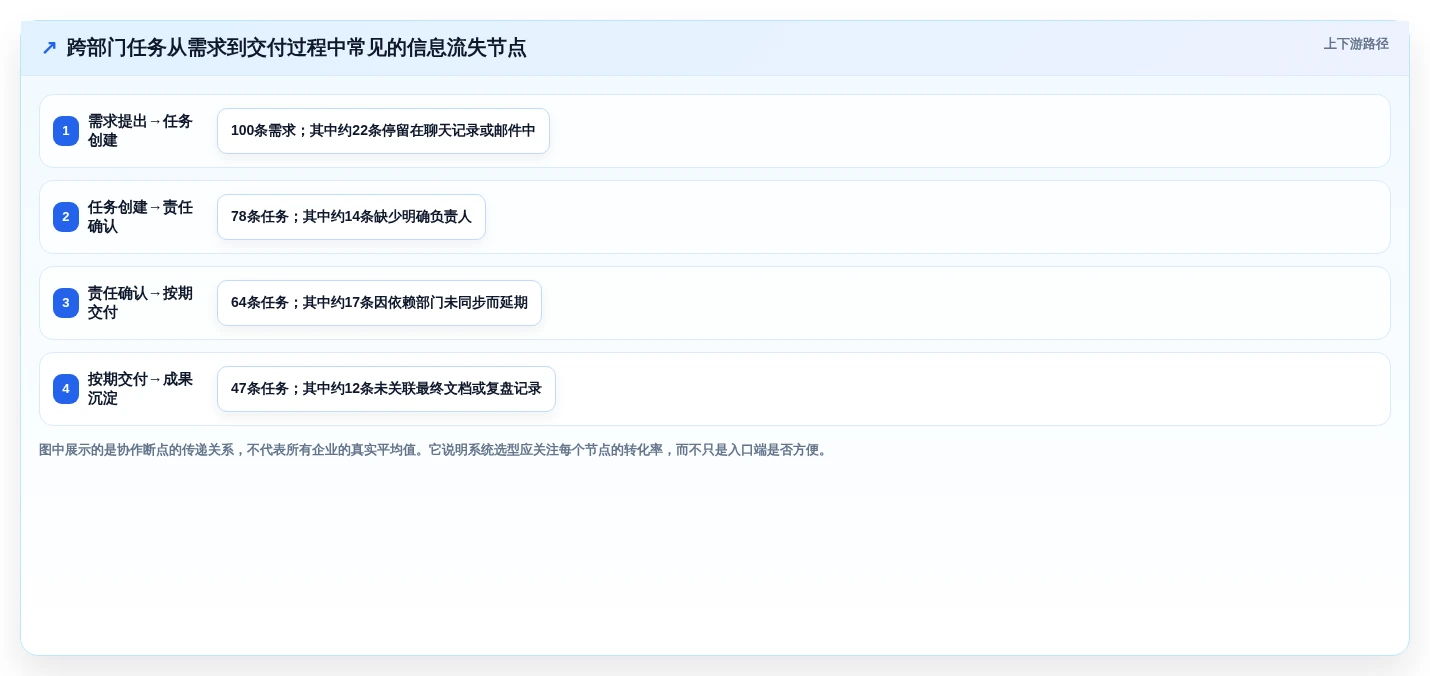Click the 需求提出→任务创建 label
The width and height of the screenshot is (1430, 676).
[140, 131]
